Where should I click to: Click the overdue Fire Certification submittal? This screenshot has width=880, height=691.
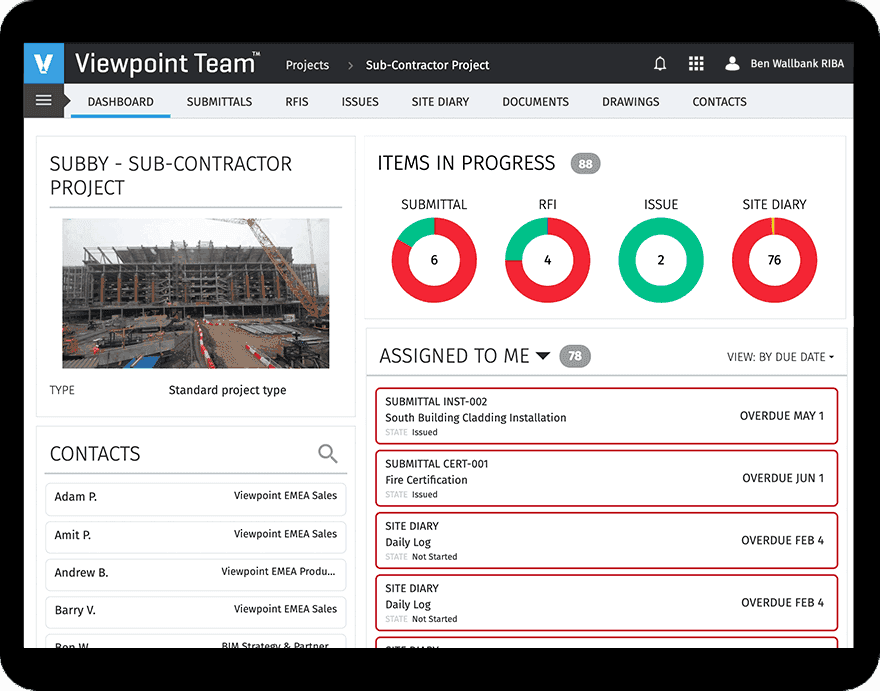(606, 478)
